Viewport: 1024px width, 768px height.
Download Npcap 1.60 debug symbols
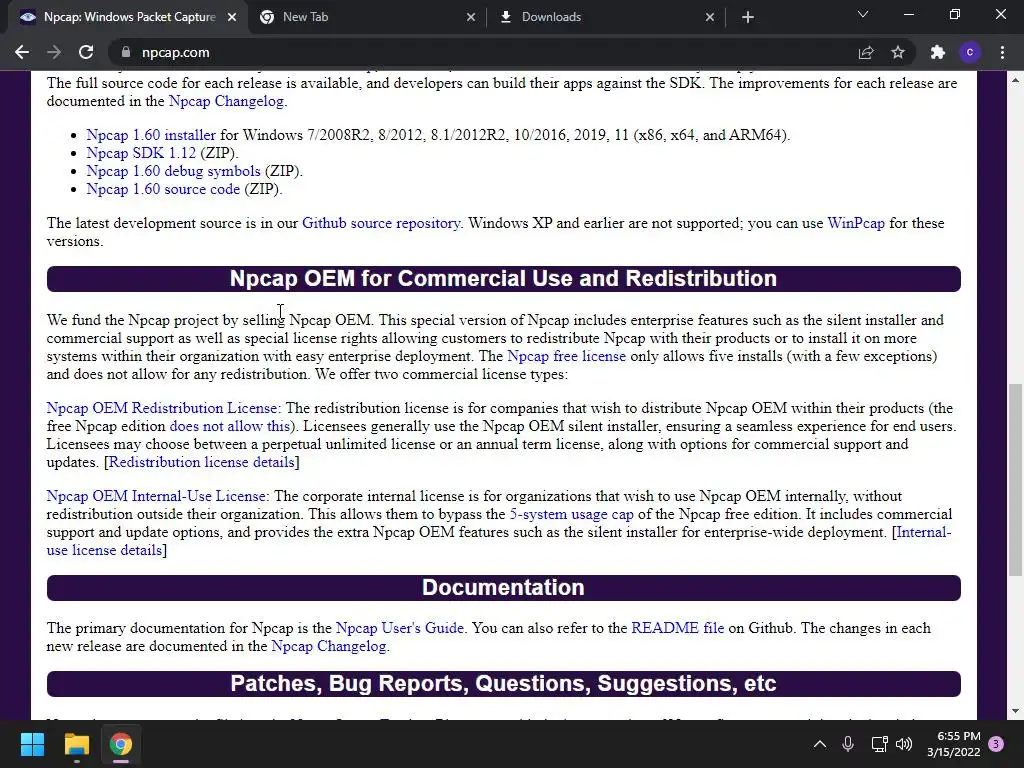[x=173, y=171]
